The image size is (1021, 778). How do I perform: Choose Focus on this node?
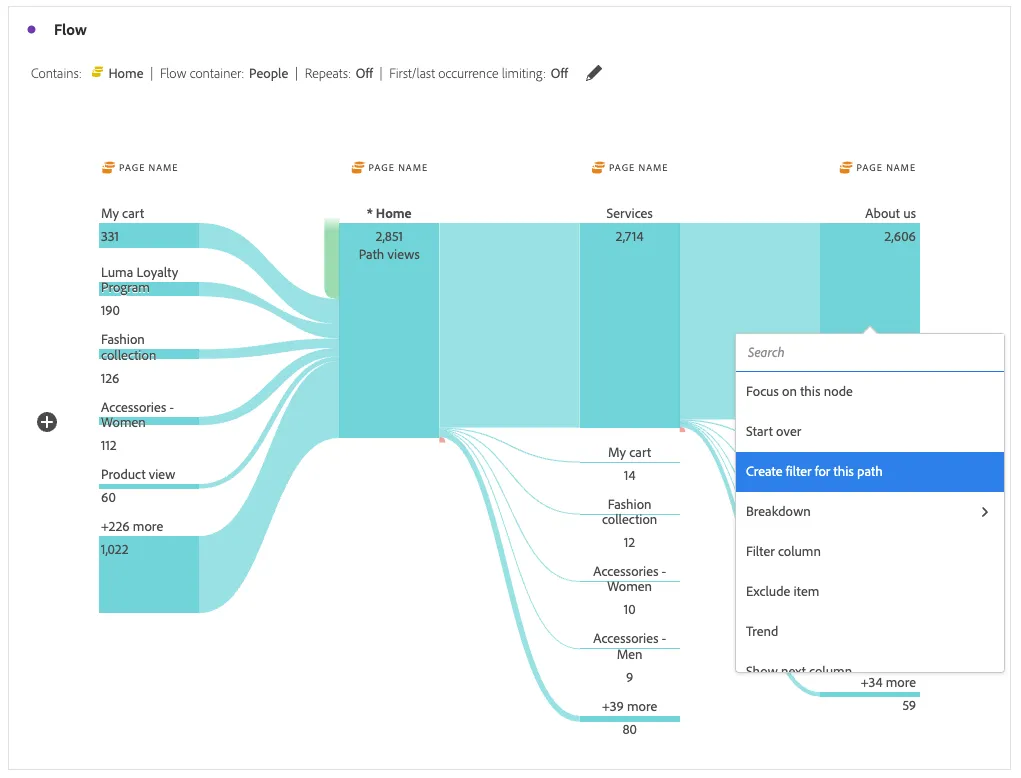tap(870, 391)
